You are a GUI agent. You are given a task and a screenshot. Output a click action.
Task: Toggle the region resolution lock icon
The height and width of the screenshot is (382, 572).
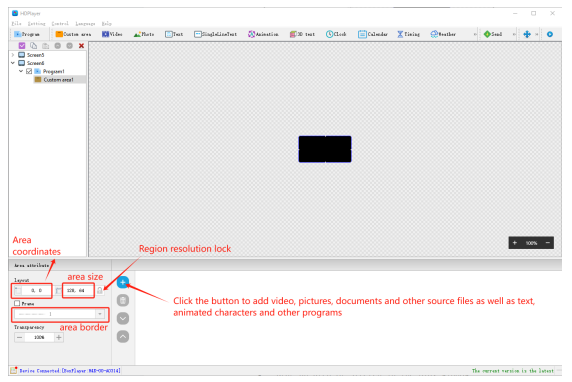click(x=100, y=291)
